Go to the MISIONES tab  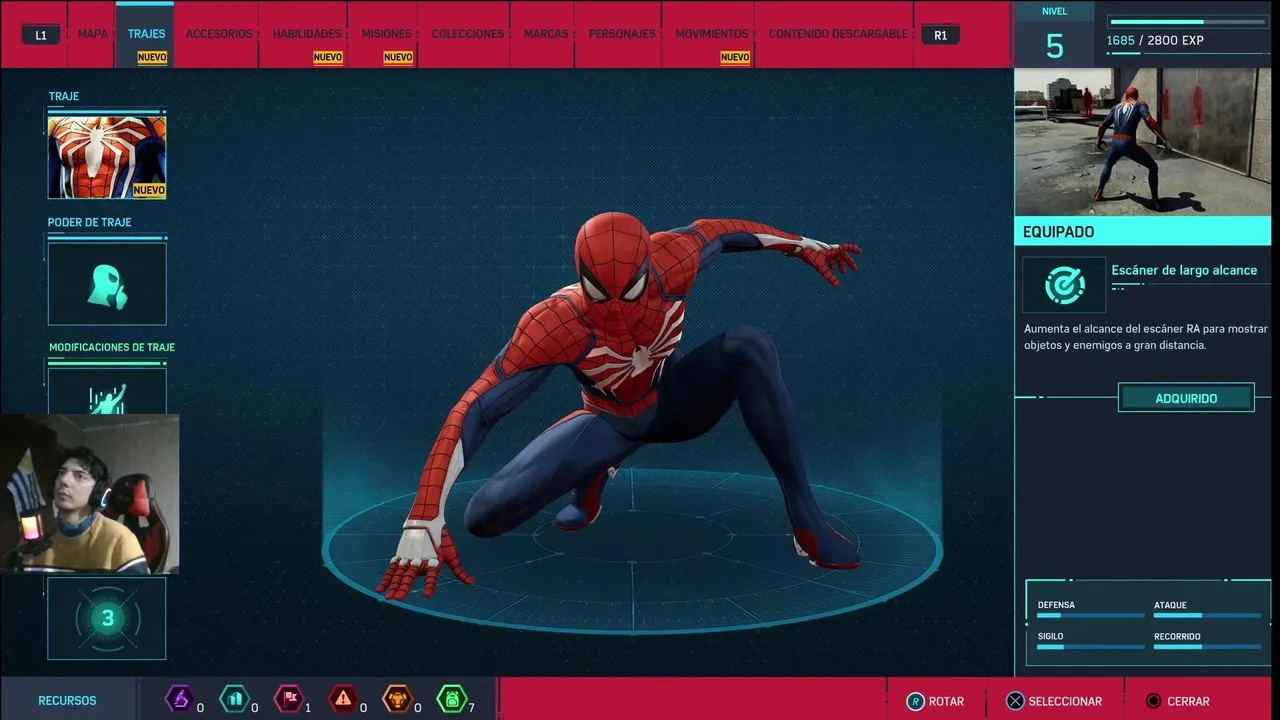tap(386, 34)
